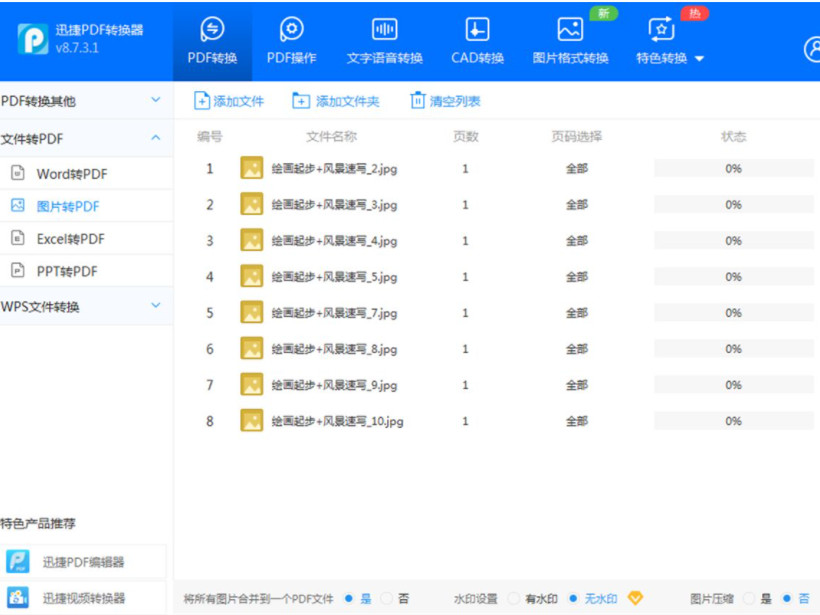The image size is (820, 615).
Task: Click 清空列表 button
Action: click(445, 100)
